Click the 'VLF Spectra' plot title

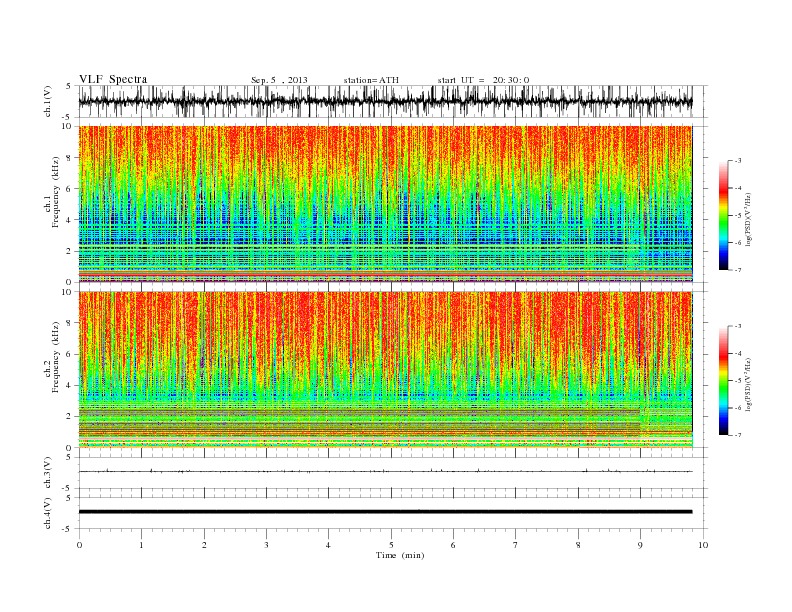click(x=113, y=79)
